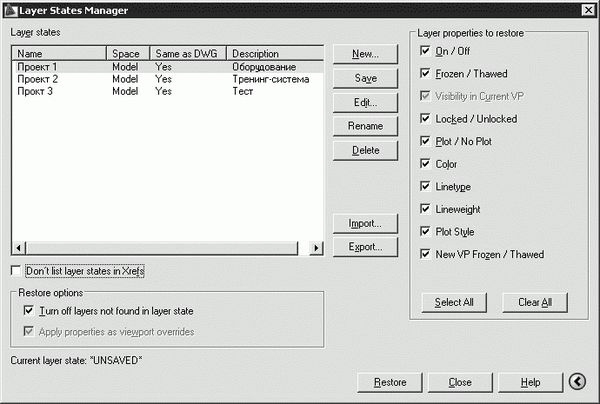Close the Layer States Manager window
The image size is (600, 404).
[588, 10]
